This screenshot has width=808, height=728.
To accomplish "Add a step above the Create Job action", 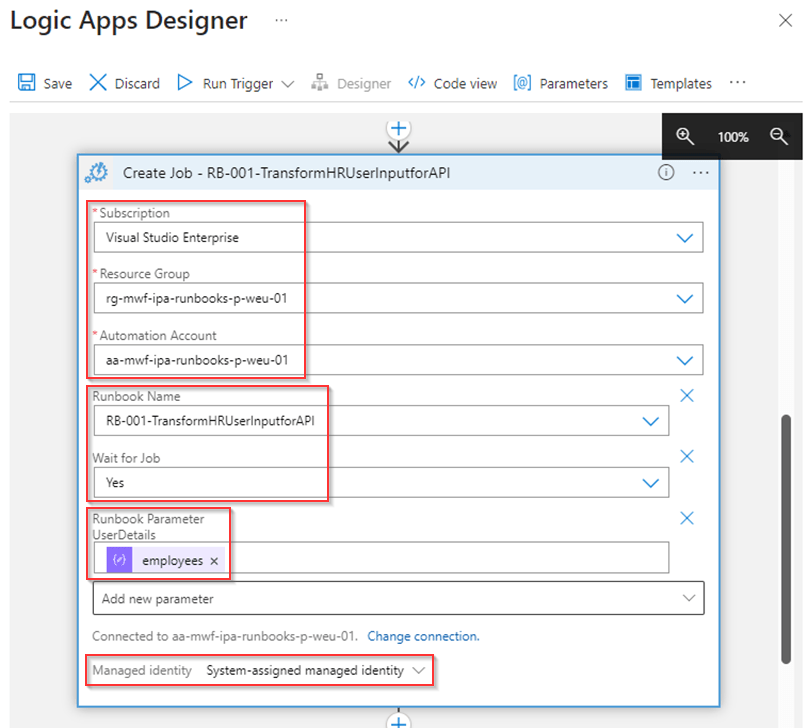I will pyautogui.click(x=399, y=128).
